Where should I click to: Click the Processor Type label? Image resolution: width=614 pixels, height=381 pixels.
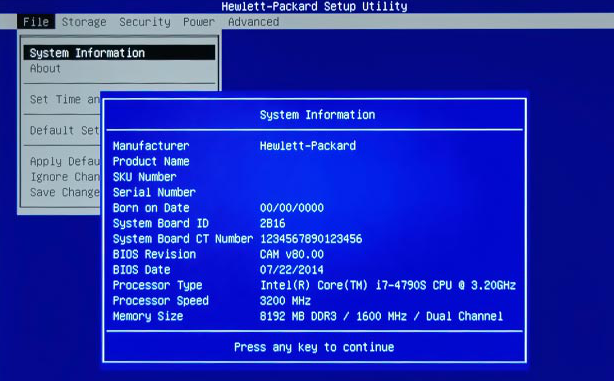157,285
